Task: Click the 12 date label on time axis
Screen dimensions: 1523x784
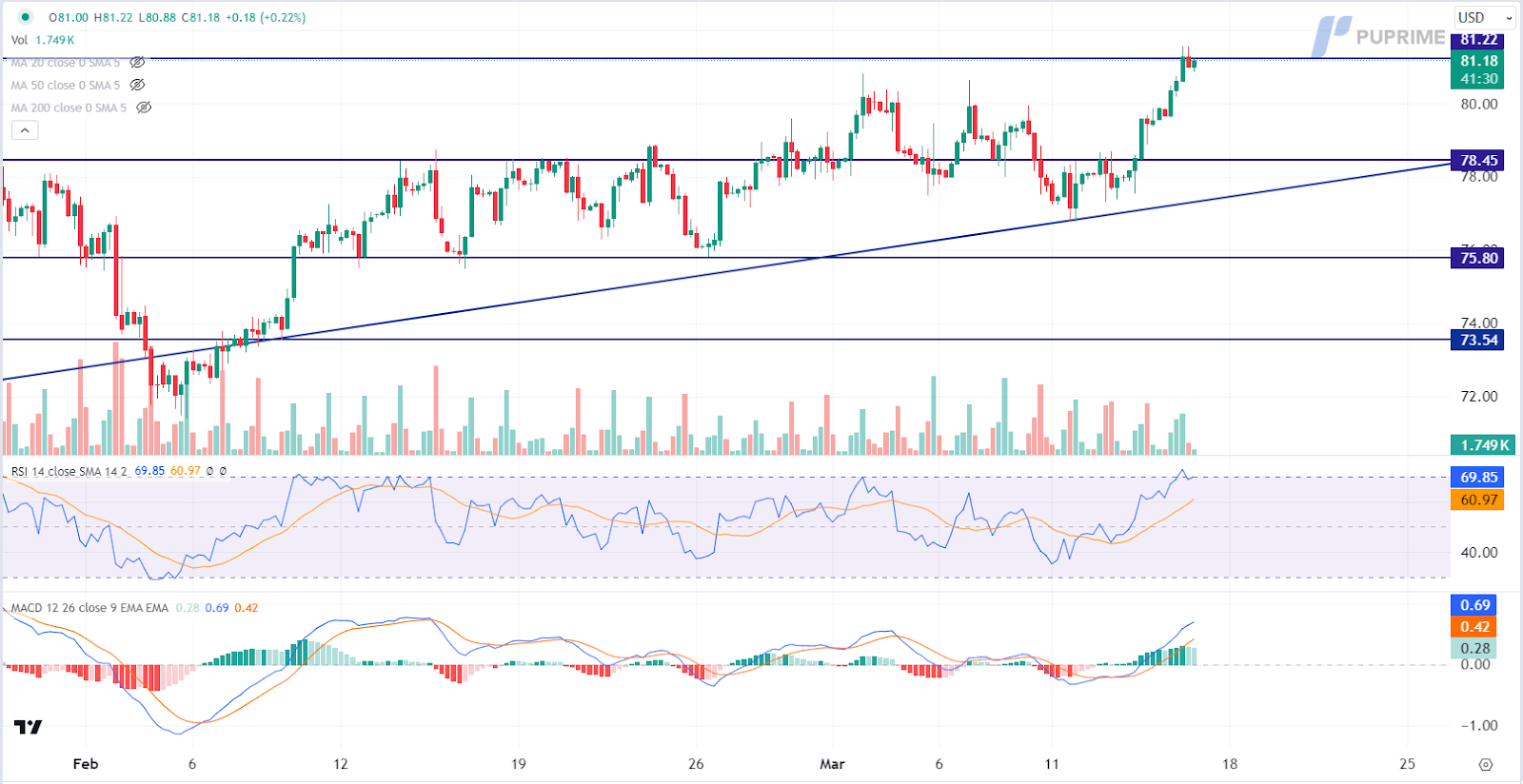Action: coord(341,764)
